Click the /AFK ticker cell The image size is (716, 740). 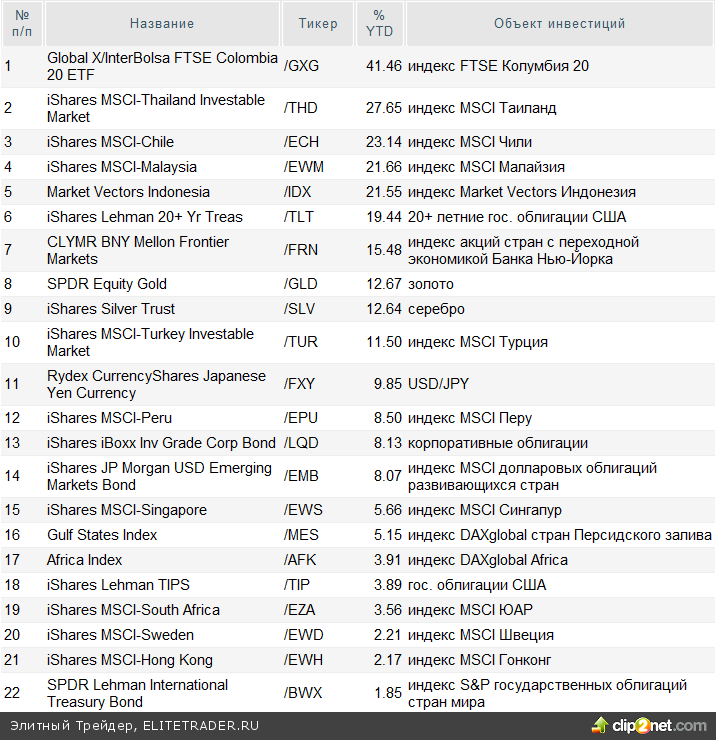tap(301, 560)
